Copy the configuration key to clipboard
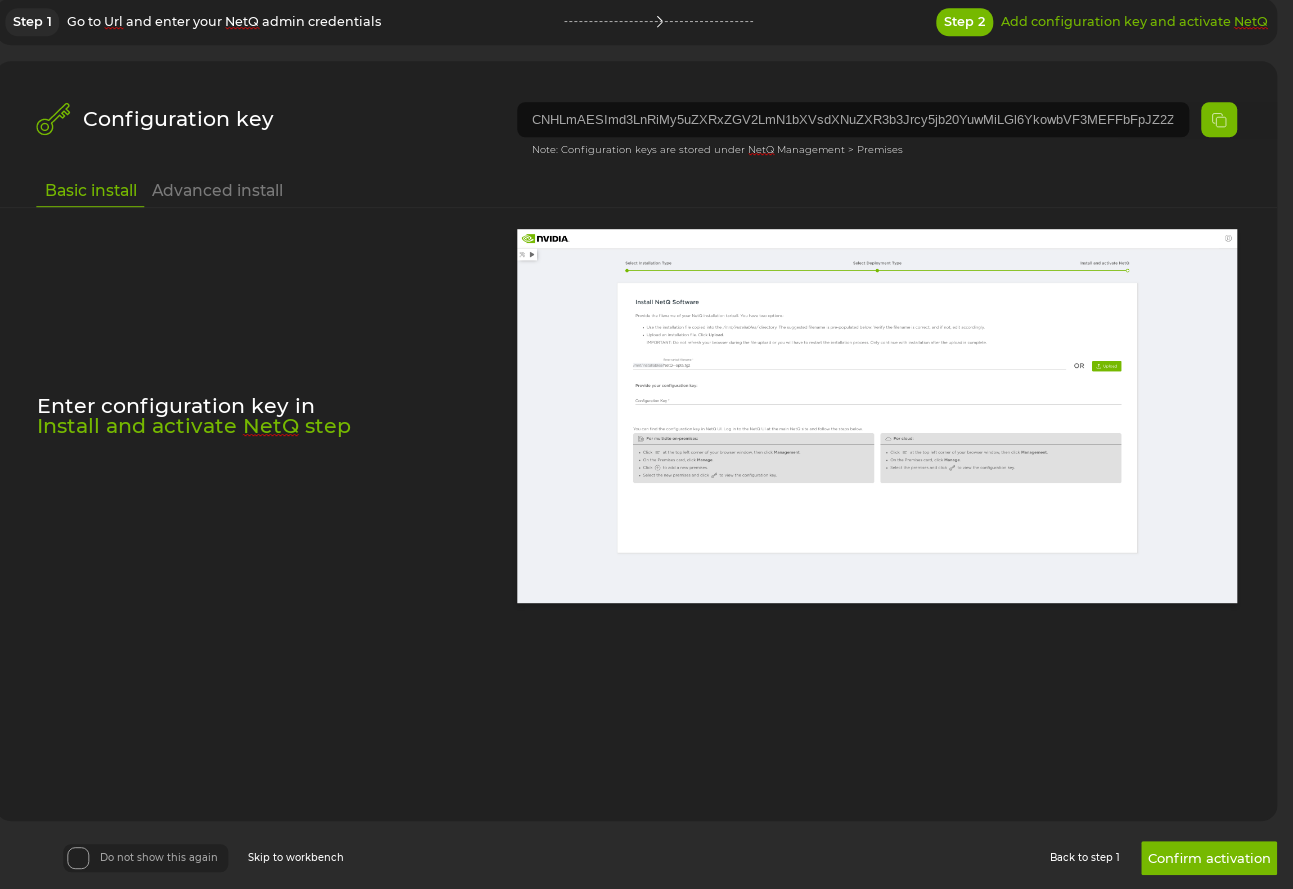 (x=1218, y=120)
